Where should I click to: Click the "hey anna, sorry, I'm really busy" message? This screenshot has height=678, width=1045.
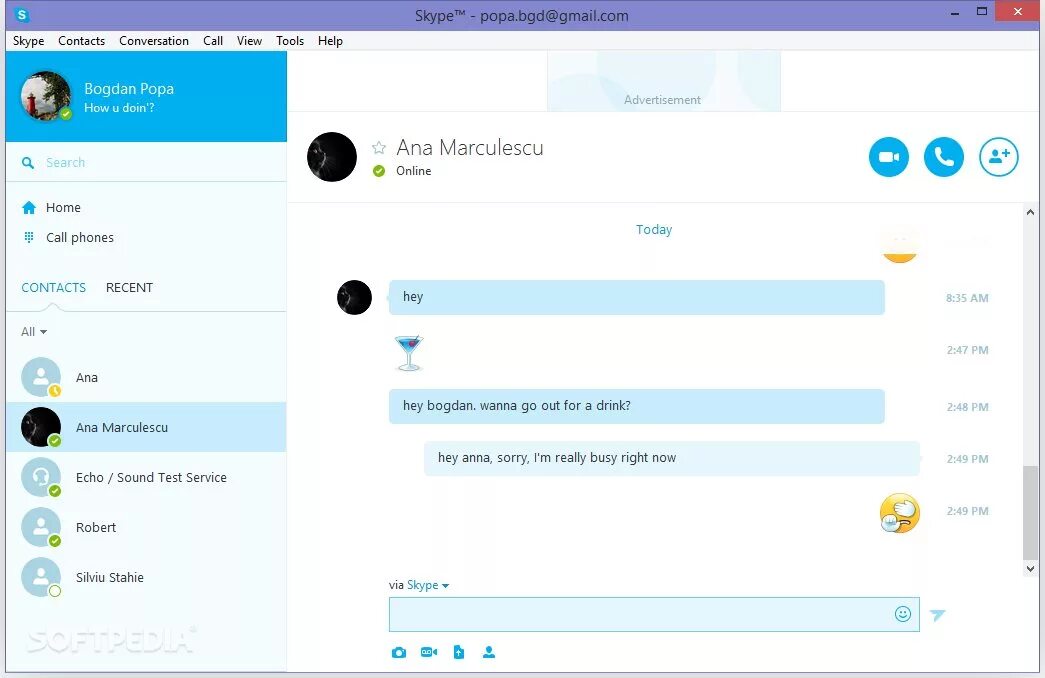[x=672, y=458]
